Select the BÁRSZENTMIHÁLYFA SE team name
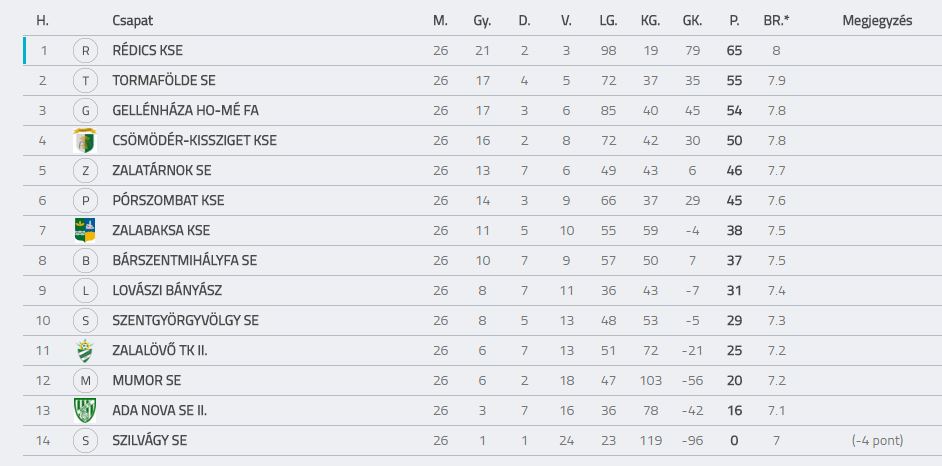This screenshot has width=942, height=466. click(x=184, y=261)
